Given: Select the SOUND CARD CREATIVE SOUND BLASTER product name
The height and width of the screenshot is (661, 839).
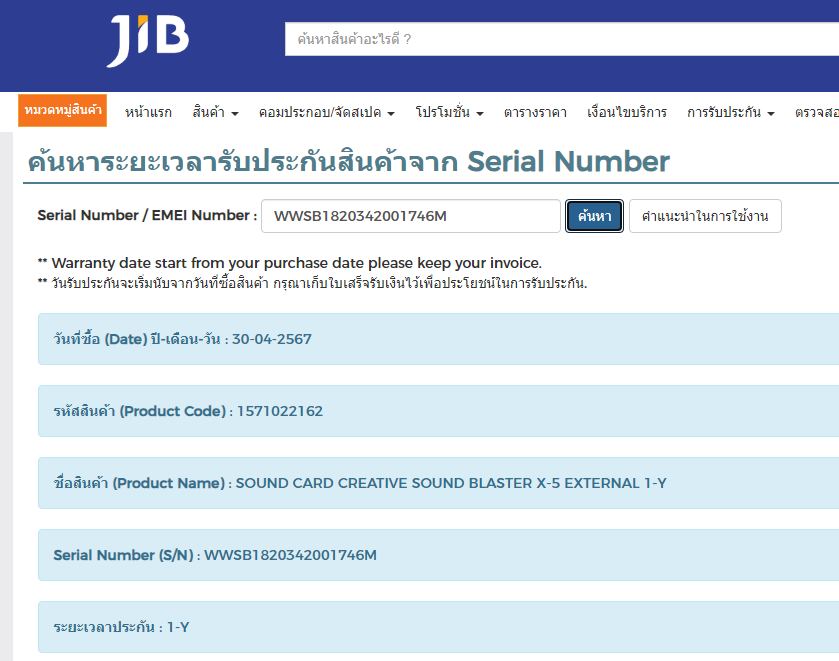Looking at the screenshot, I should pos(451,483).
